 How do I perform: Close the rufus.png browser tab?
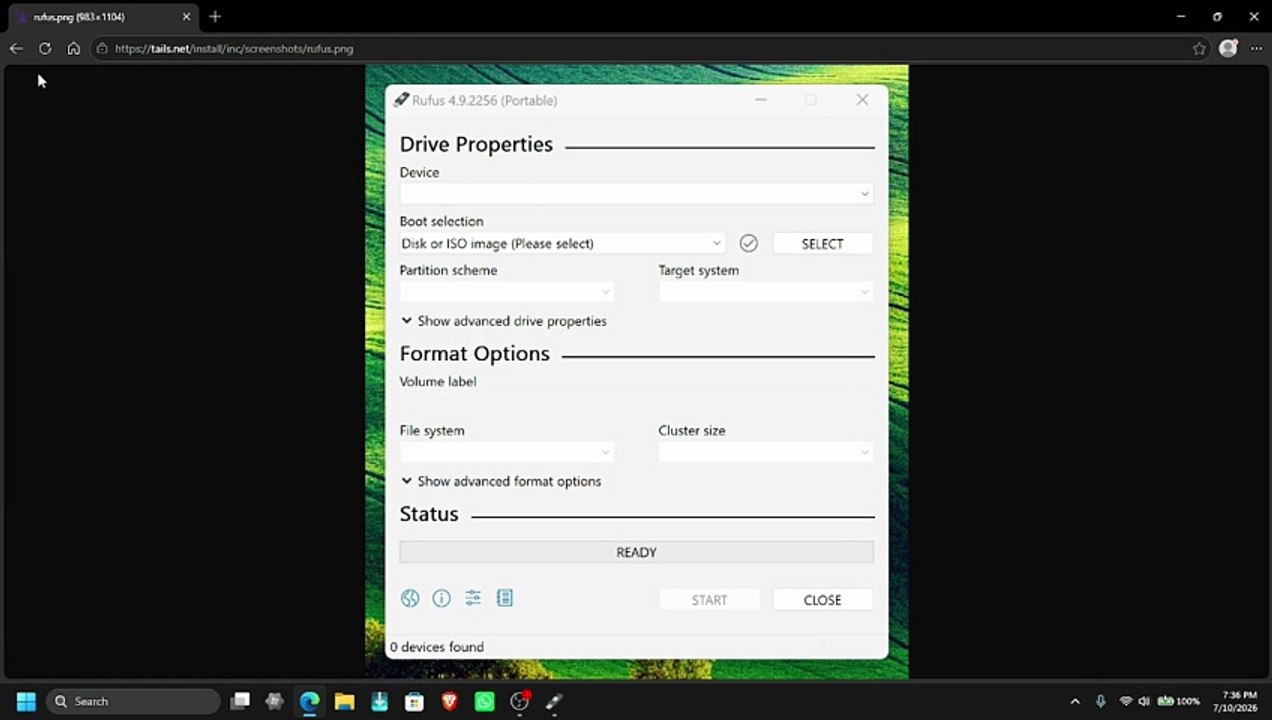tap(186, 17)
